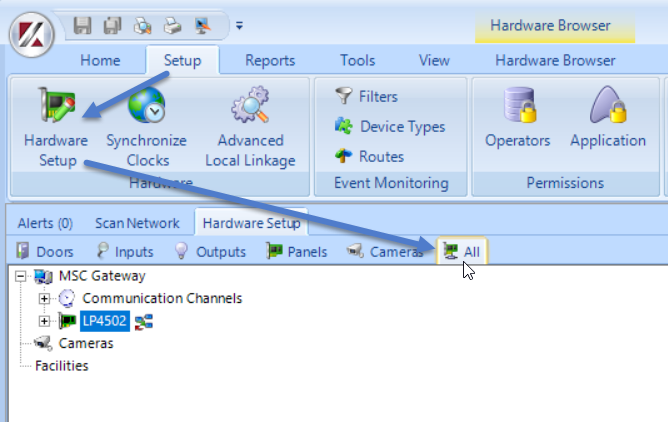
Task: Show Panels in hardware view
Action: (297, 252)
